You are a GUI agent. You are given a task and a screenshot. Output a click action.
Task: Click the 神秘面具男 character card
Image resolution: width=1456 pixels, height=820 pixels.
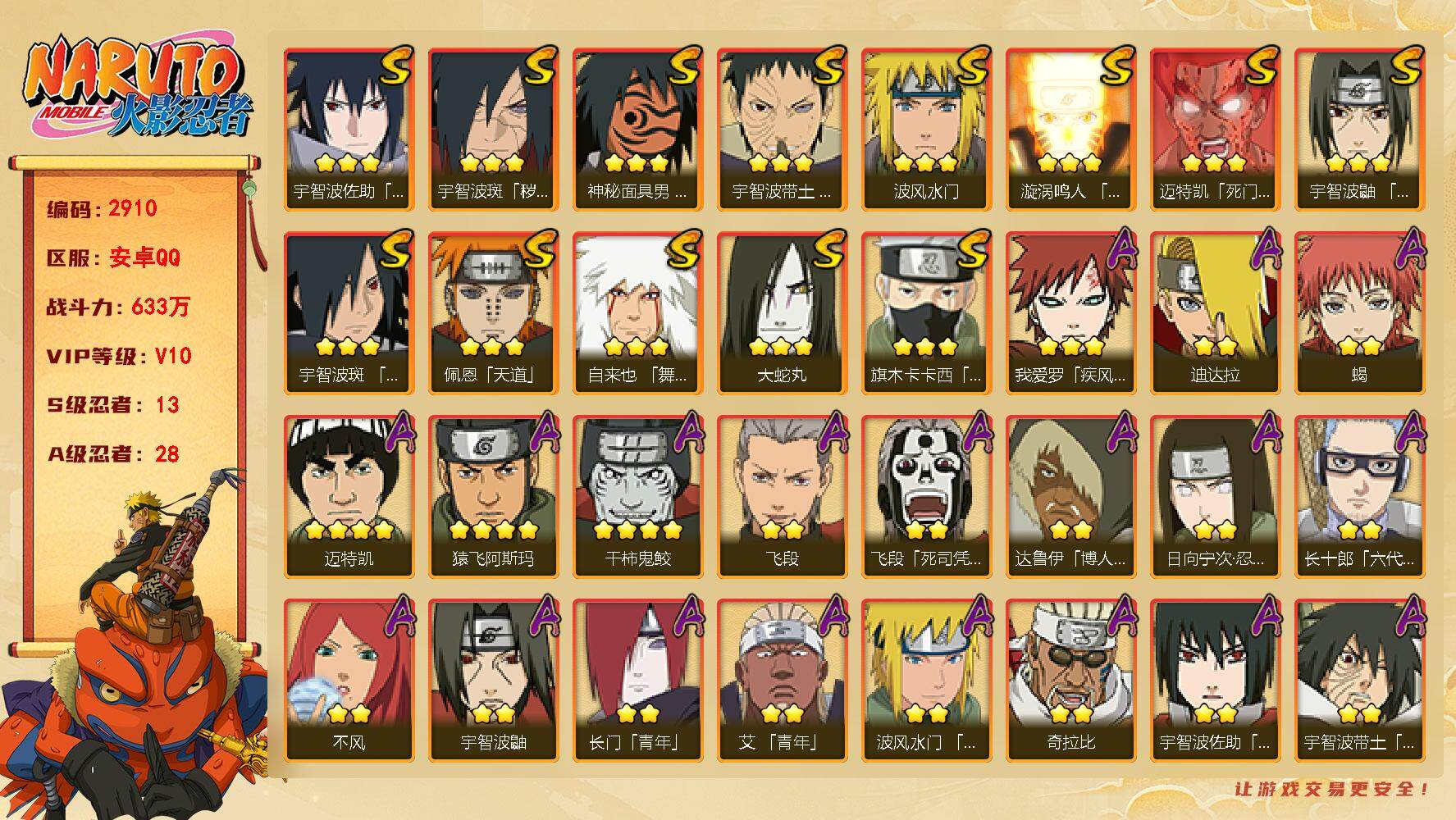tap(637, 130)
